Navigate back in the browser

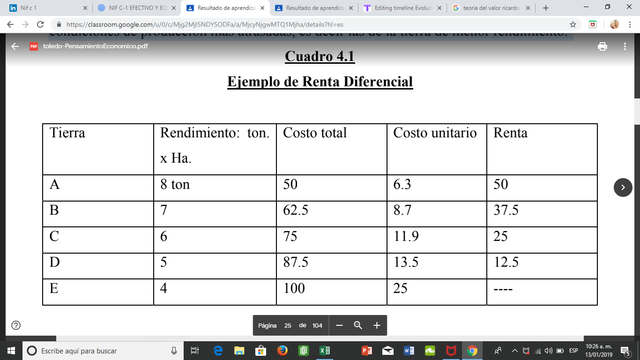10,24
